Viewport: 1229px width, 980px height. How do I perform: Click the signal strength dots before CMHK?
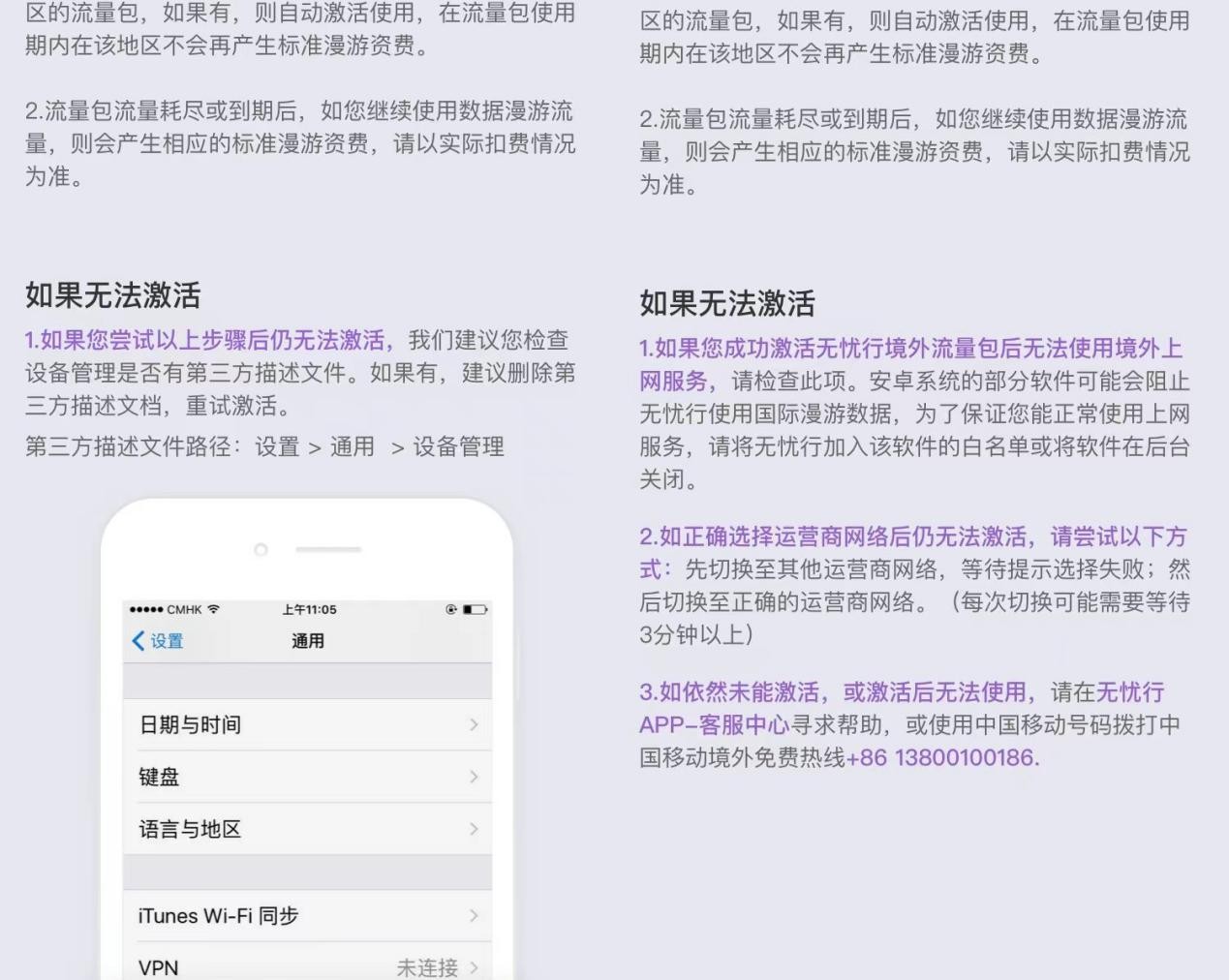[x=146, y=609]
